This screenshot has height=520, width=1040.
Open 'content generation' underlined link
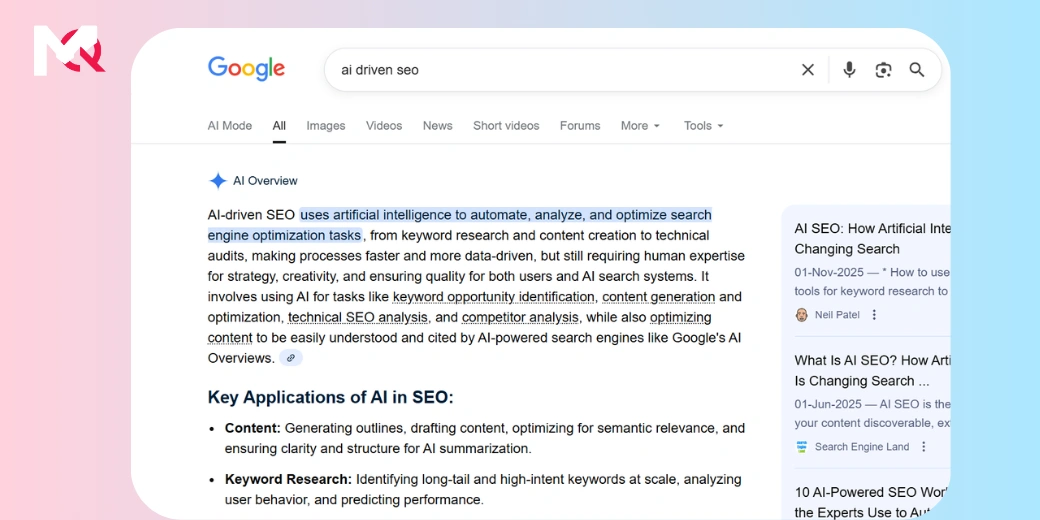tap(659, 296)
